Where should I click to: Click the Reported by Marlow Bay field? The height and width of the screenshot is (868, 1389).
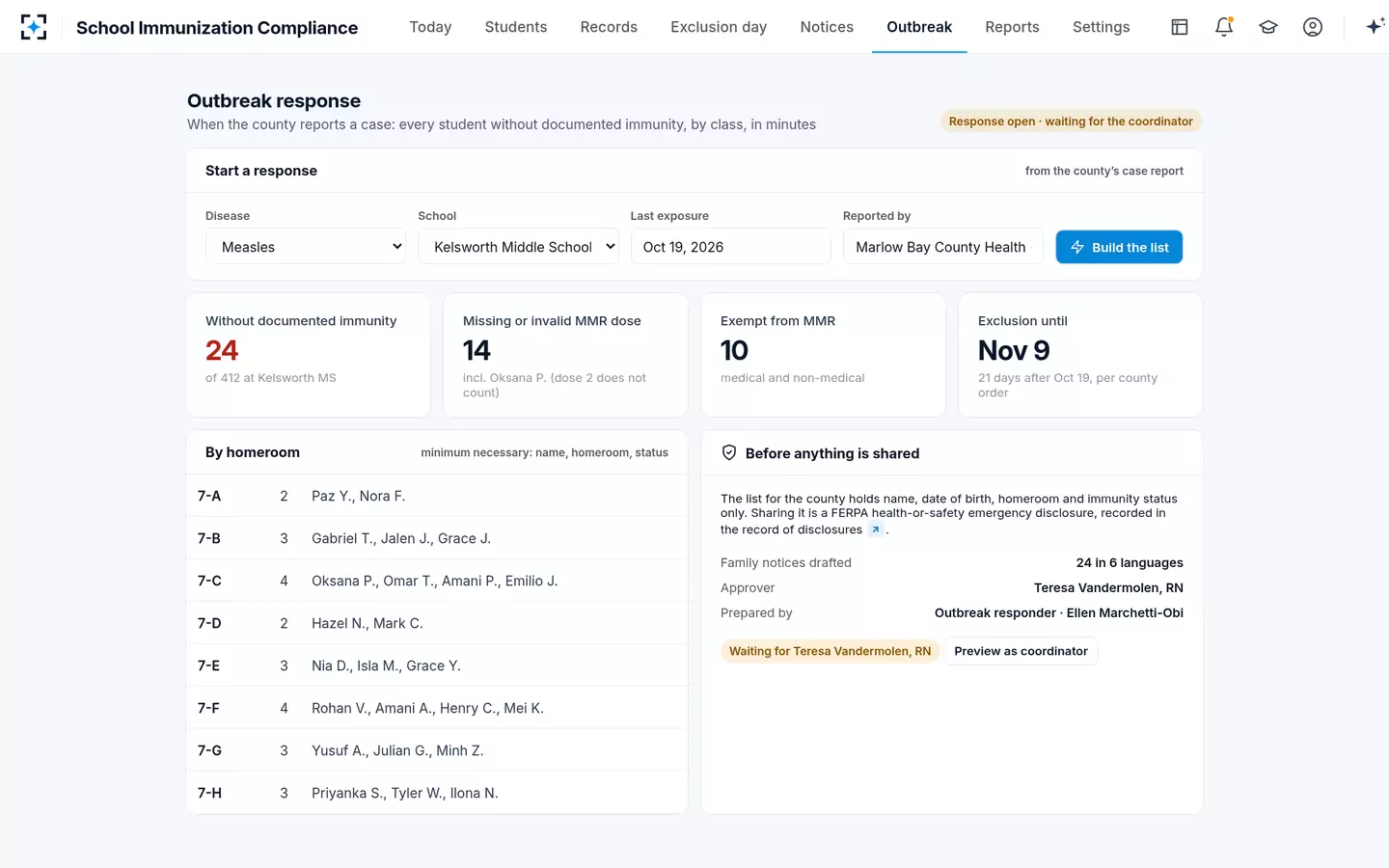pyautogui.click(x=942, y=247)
